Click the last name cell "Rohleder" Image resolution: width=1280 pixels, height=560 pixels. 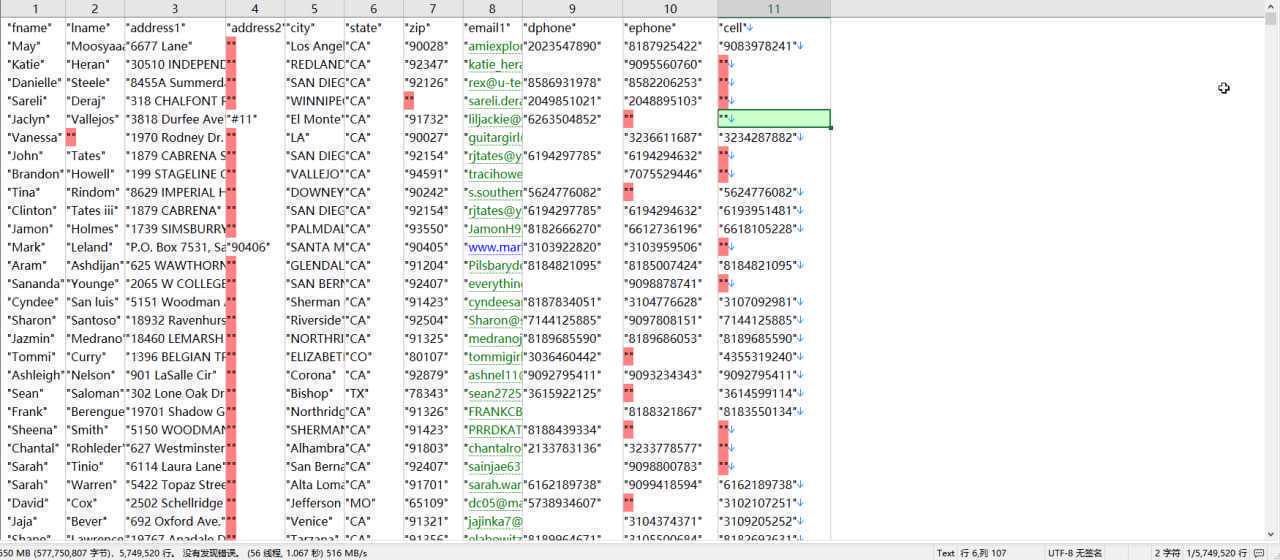click(95, 448)
